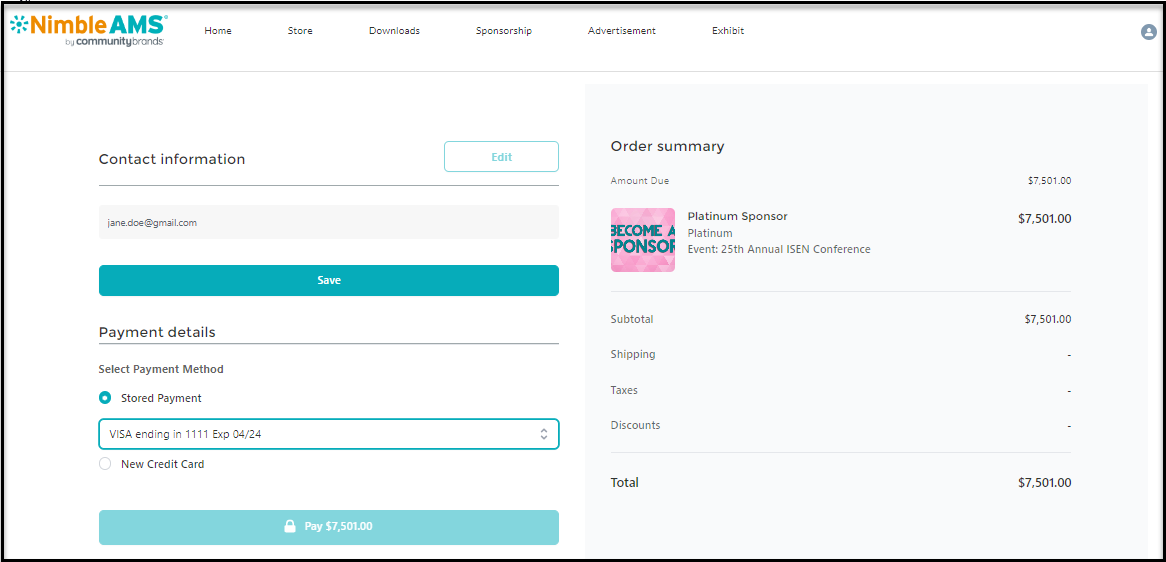Open the Store menu item

pos(300,31)
